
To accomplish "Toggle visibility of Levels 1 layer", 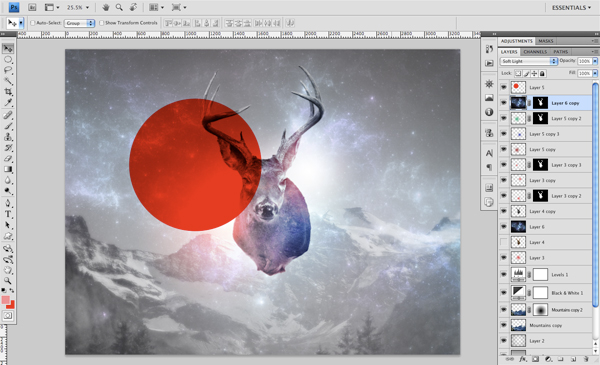I will coord(504,274).
